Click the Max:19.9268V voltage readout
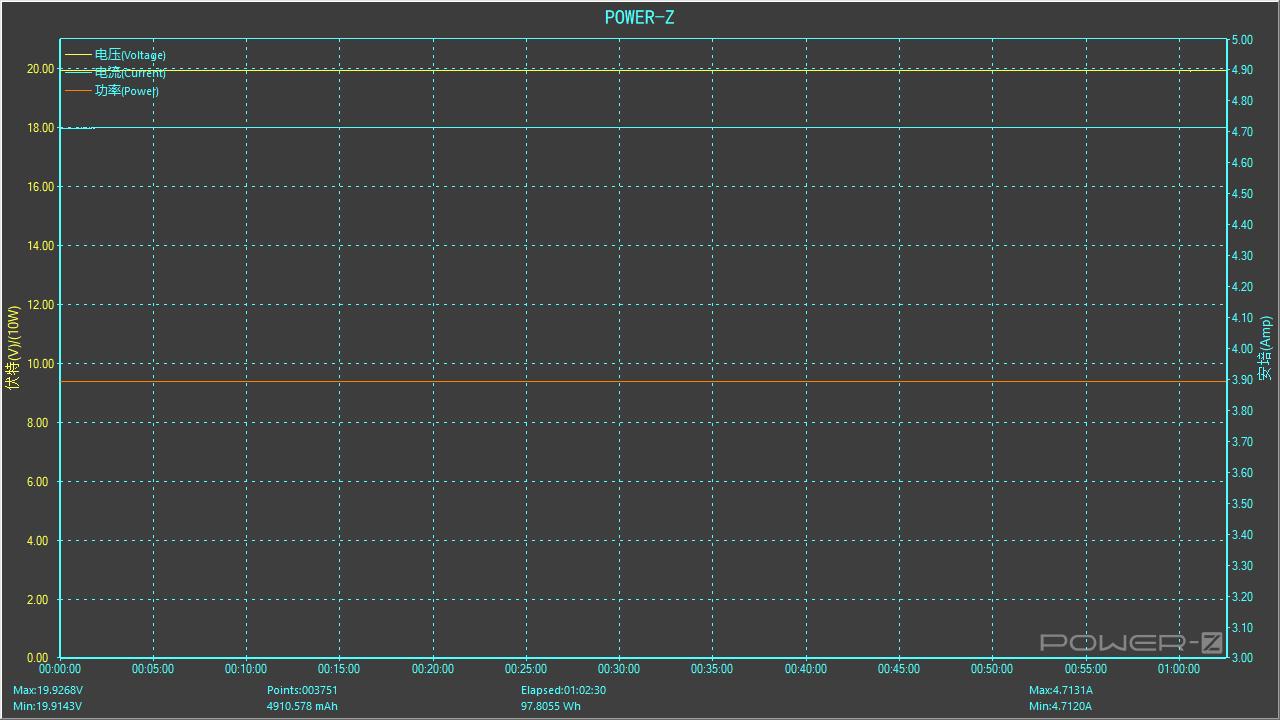This screenshot has width=1280, height=720. pos(48,690)
